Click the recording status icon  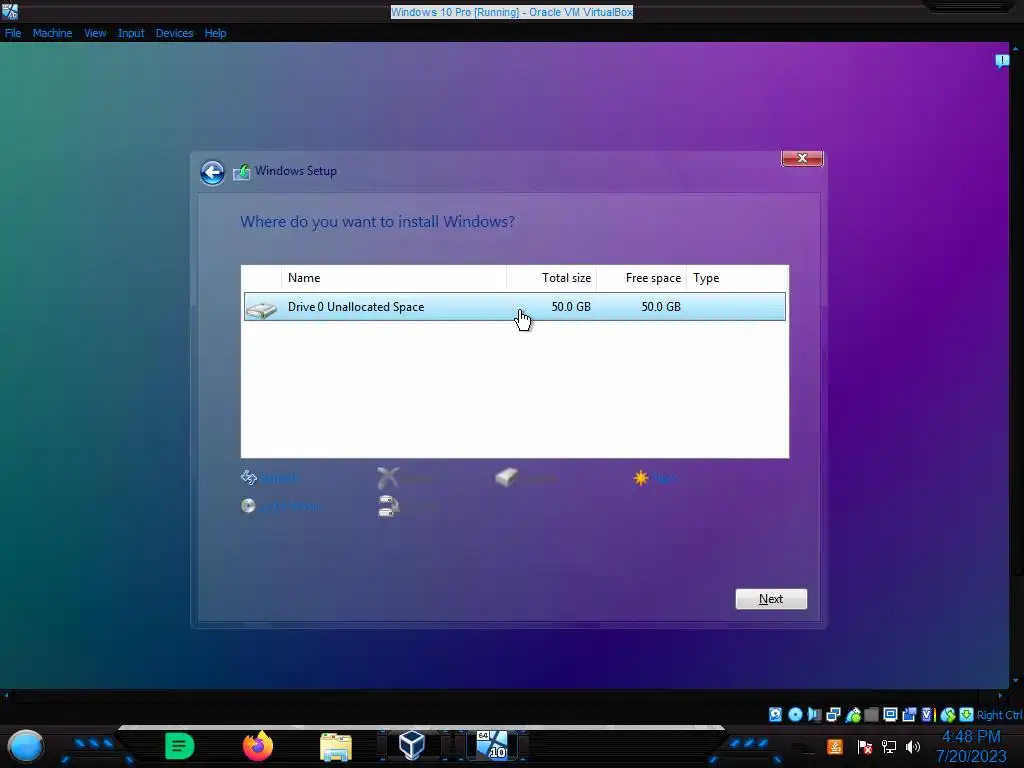pos(909,714)
